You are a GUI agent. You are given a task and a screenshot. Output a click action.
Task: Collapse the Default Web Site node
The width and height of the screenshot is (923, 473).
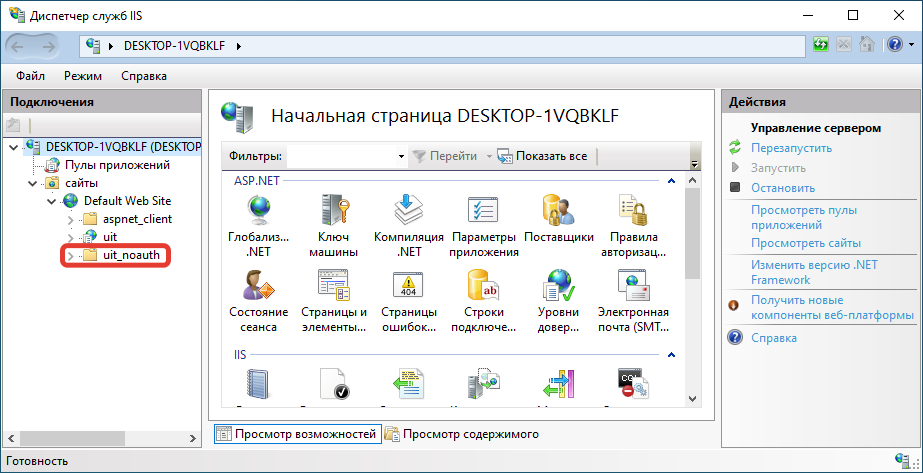pos(51,201)
